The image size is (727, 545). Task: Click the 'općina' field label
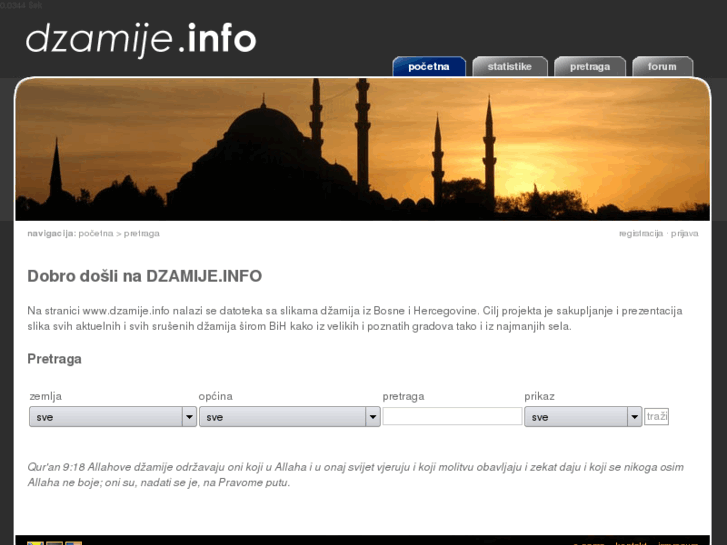pyautogui.click(x=215, y=396)
